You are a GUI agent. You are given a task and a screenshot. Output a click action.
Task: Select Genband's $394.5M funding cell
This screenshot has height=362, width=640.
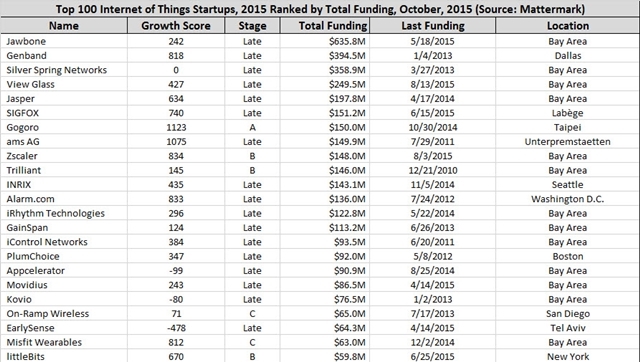325,56
